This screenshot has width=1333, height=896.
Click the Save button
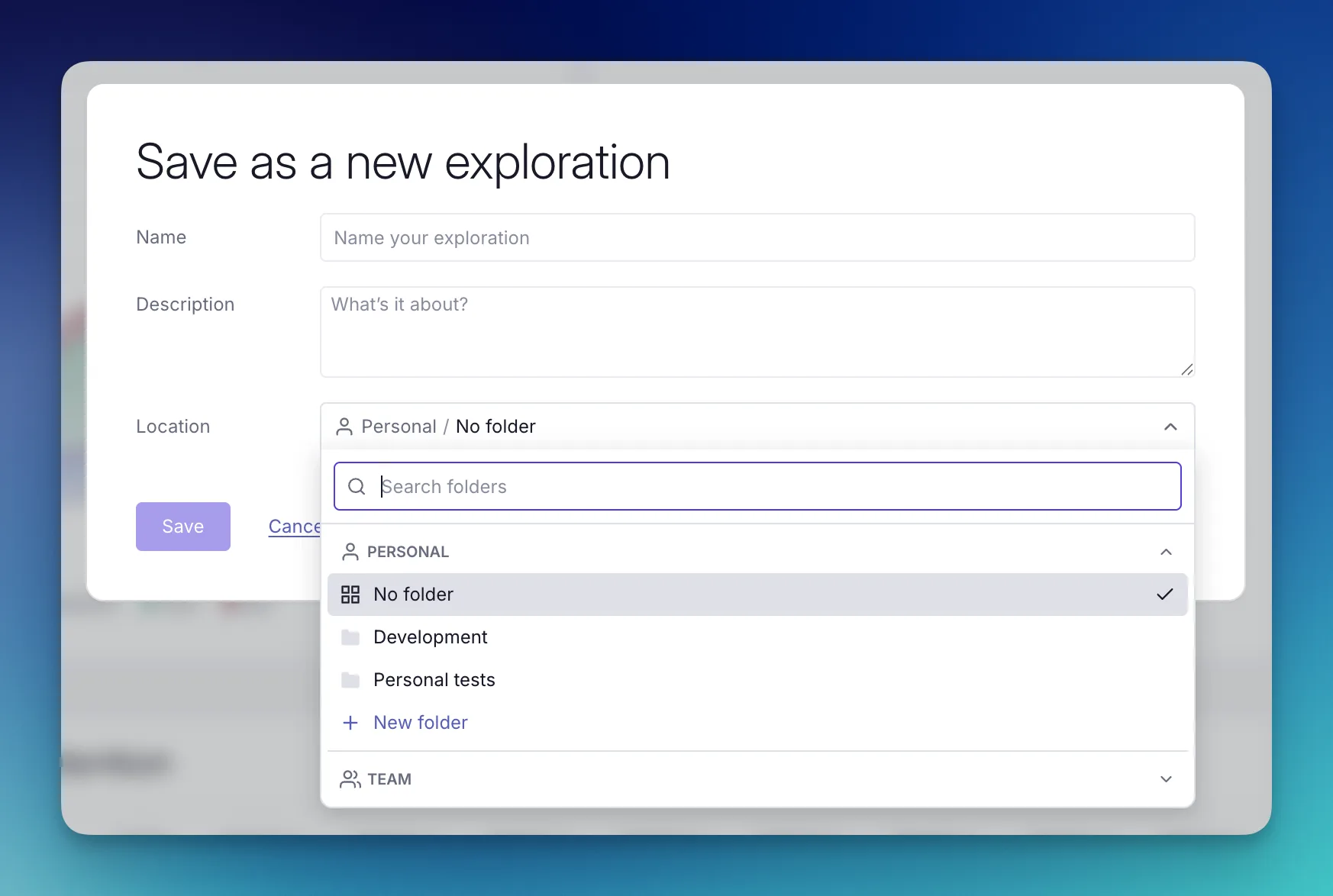pos(183,527)
